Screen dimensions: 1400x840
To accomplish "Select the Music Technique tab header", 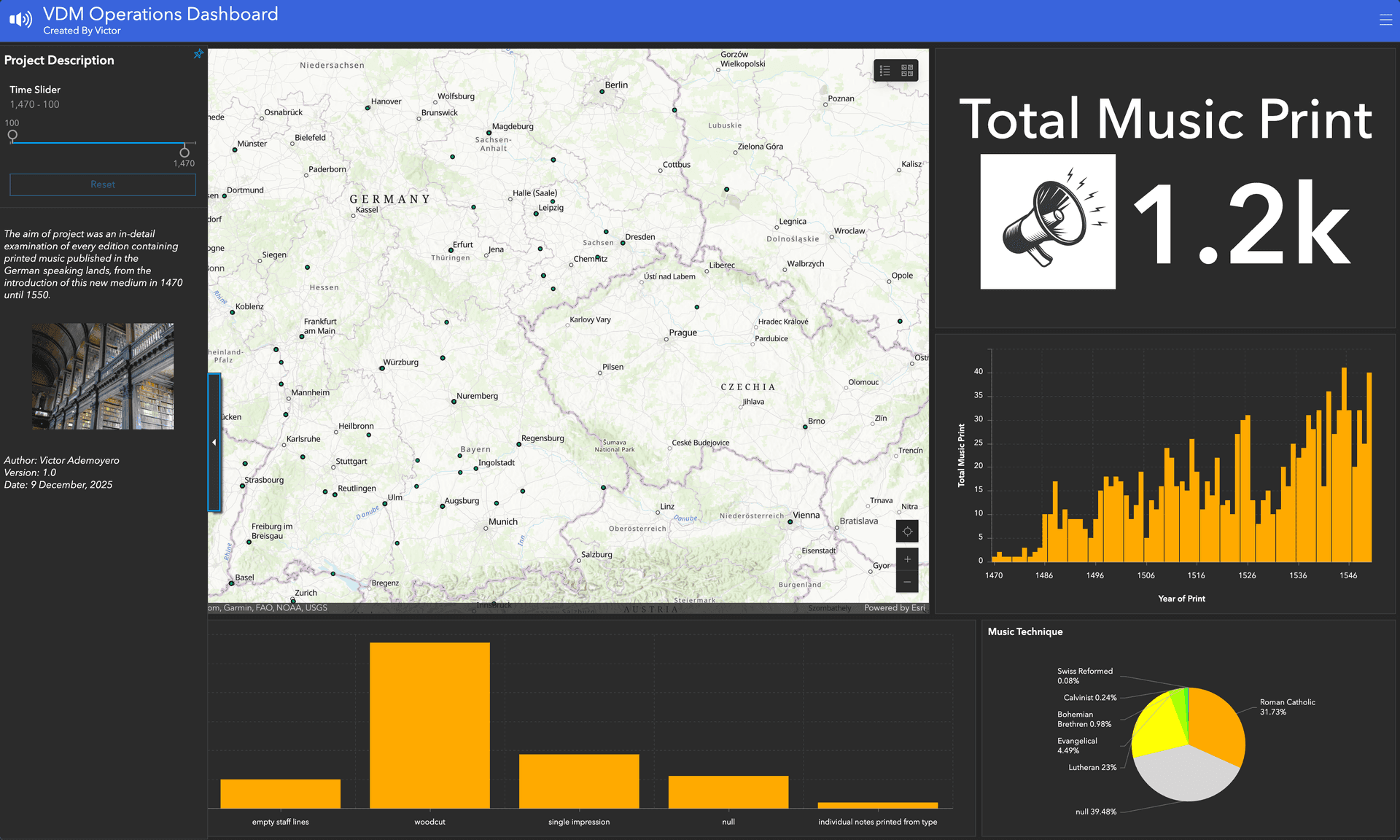I will click(x=1025, y=631).
